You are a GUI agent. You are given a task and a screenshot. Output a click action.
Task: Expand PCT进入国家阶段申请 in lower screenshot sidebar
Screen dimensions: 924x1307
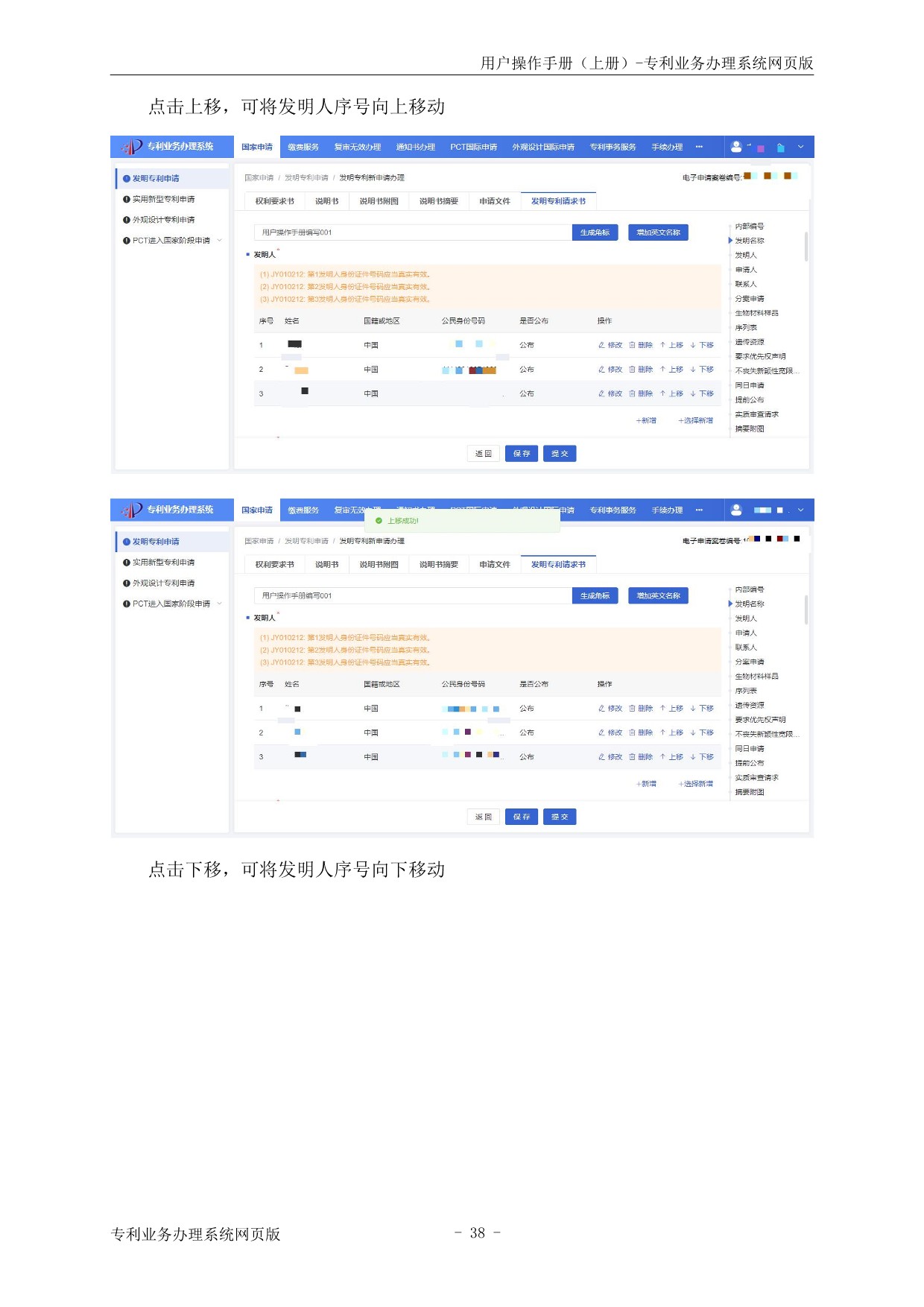(x=220, y=604)
